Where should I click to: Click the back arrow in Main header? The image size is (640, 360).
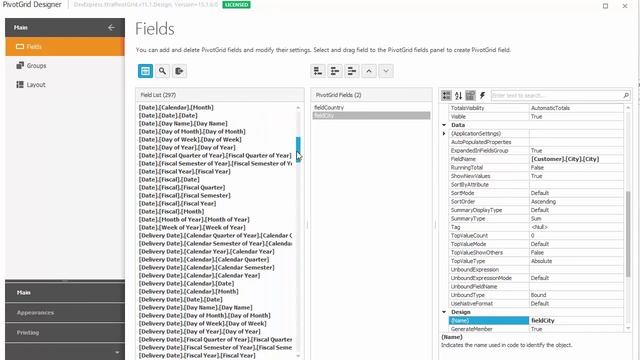(x=111, y=27)
